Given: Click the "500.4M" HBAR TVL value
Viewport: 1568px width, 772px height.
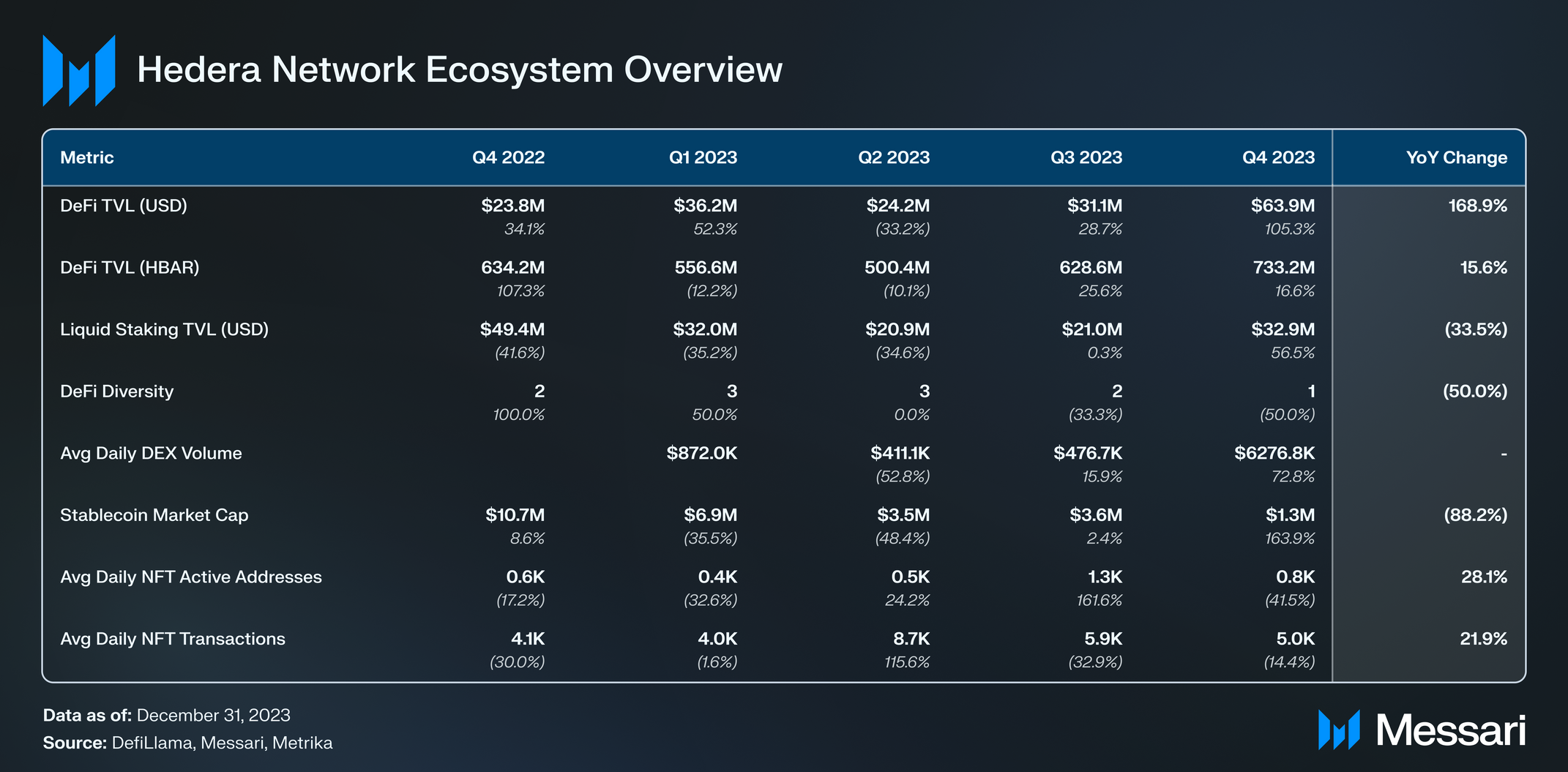Looking at the screenshot, I should pyautogui.click(x=897, y=268).
